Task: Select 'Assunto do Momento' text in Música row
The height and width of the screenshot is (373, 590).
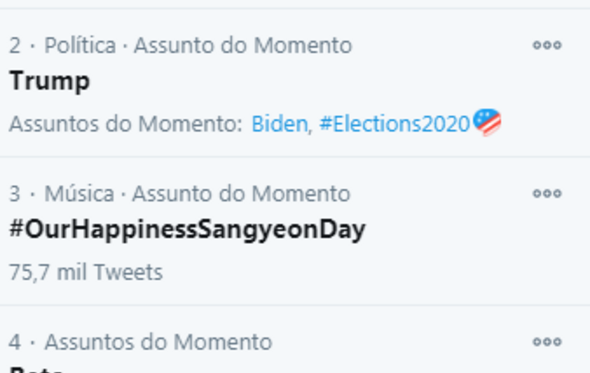Action: click(x=241, y=194)
